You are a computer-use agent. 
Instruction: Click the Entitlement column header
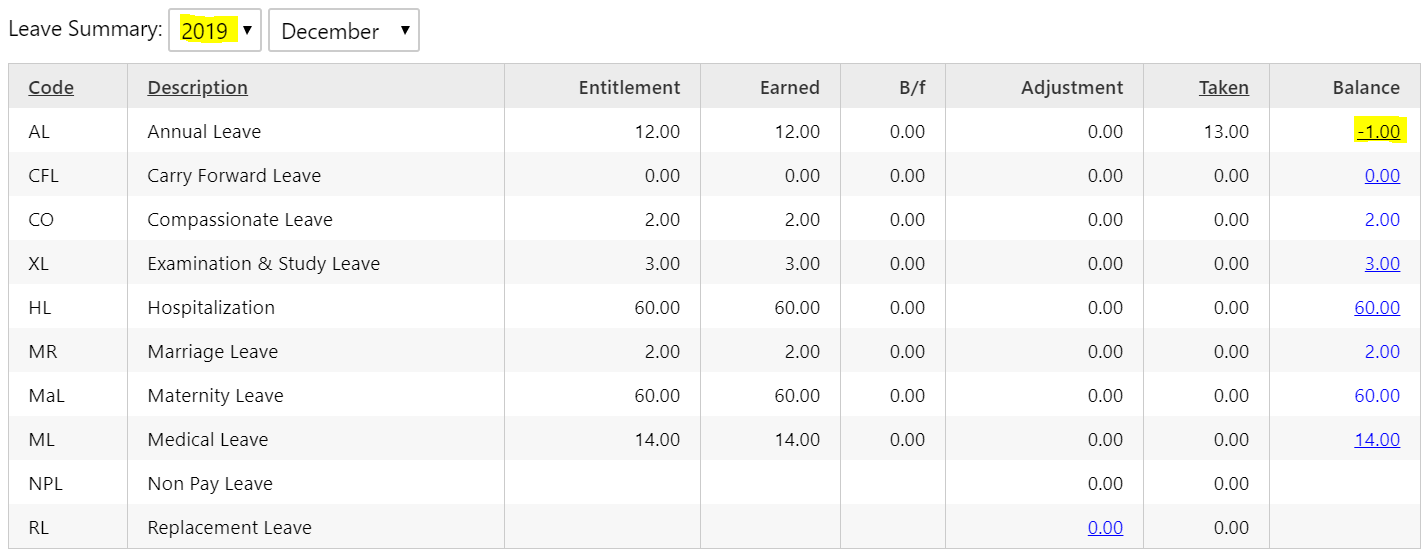(629, 87)
